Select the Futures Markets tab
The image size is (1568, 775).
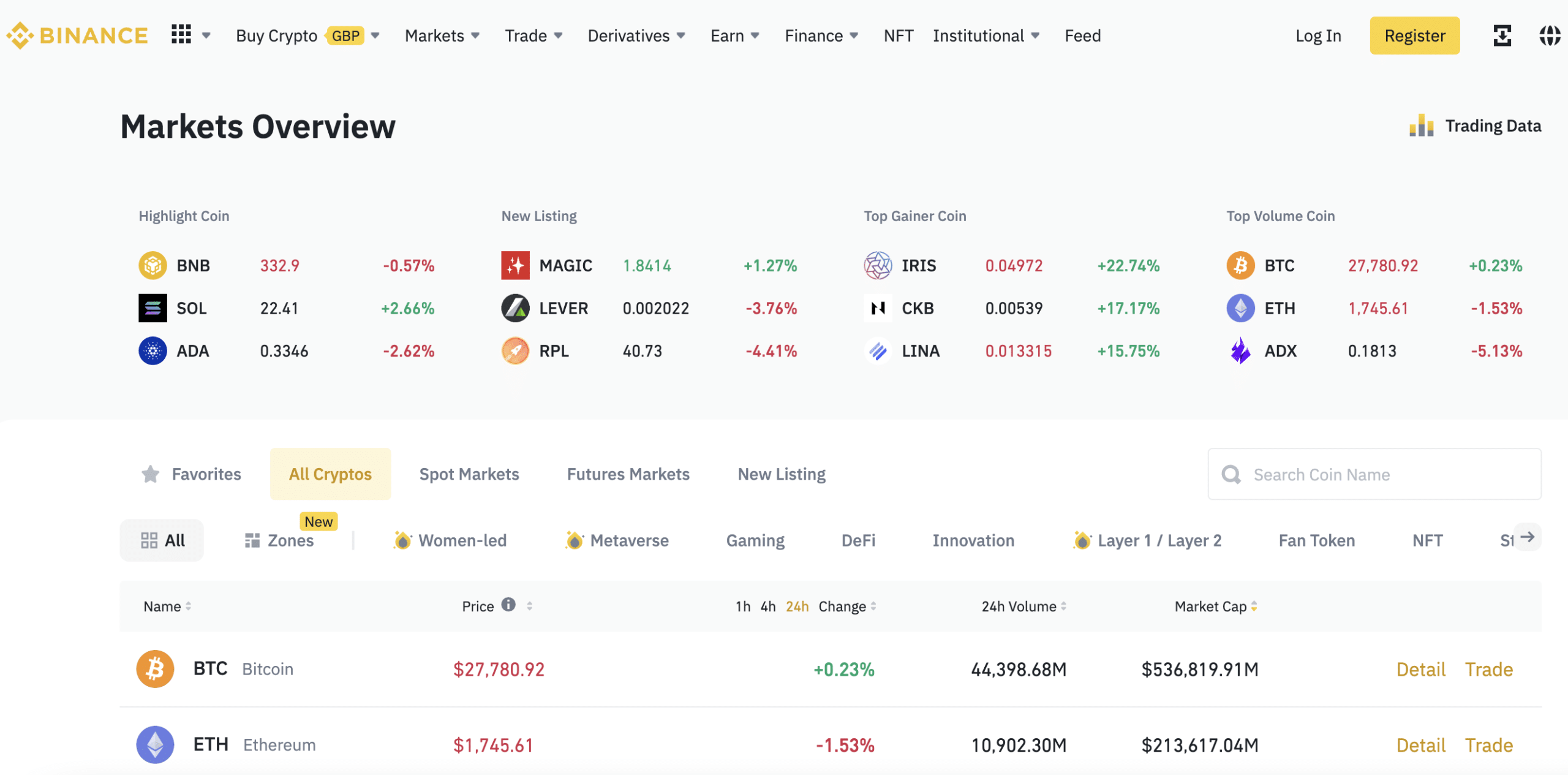(x=627, y=474)
